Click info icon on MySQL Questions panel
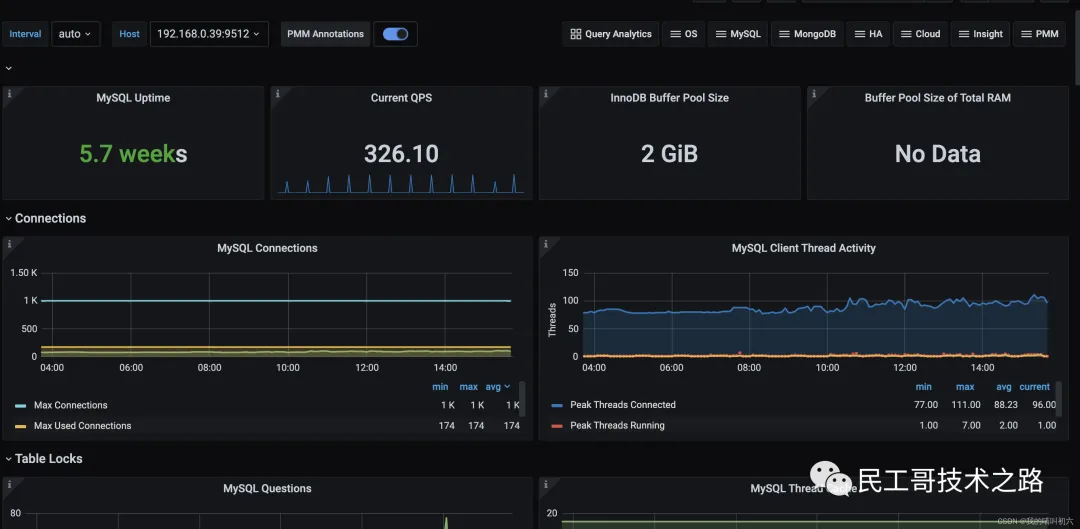Screen dimensions: 1080x529 (x=10, y=484)
